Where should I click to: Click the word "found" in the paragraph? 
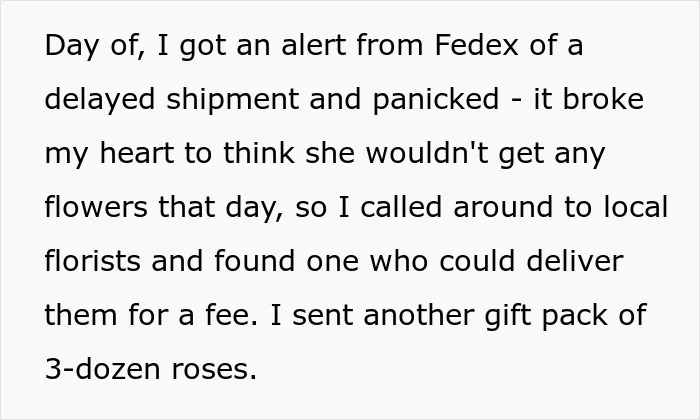254,261
